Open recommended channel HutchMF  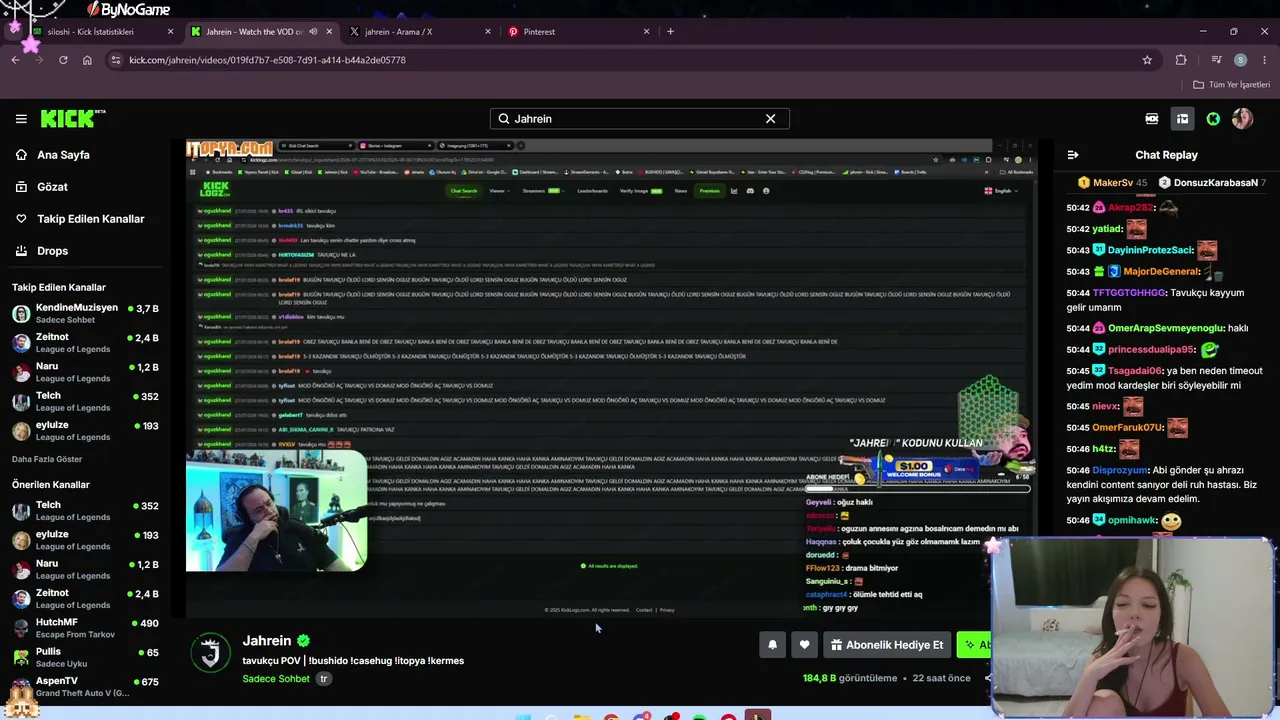point(84,629)
